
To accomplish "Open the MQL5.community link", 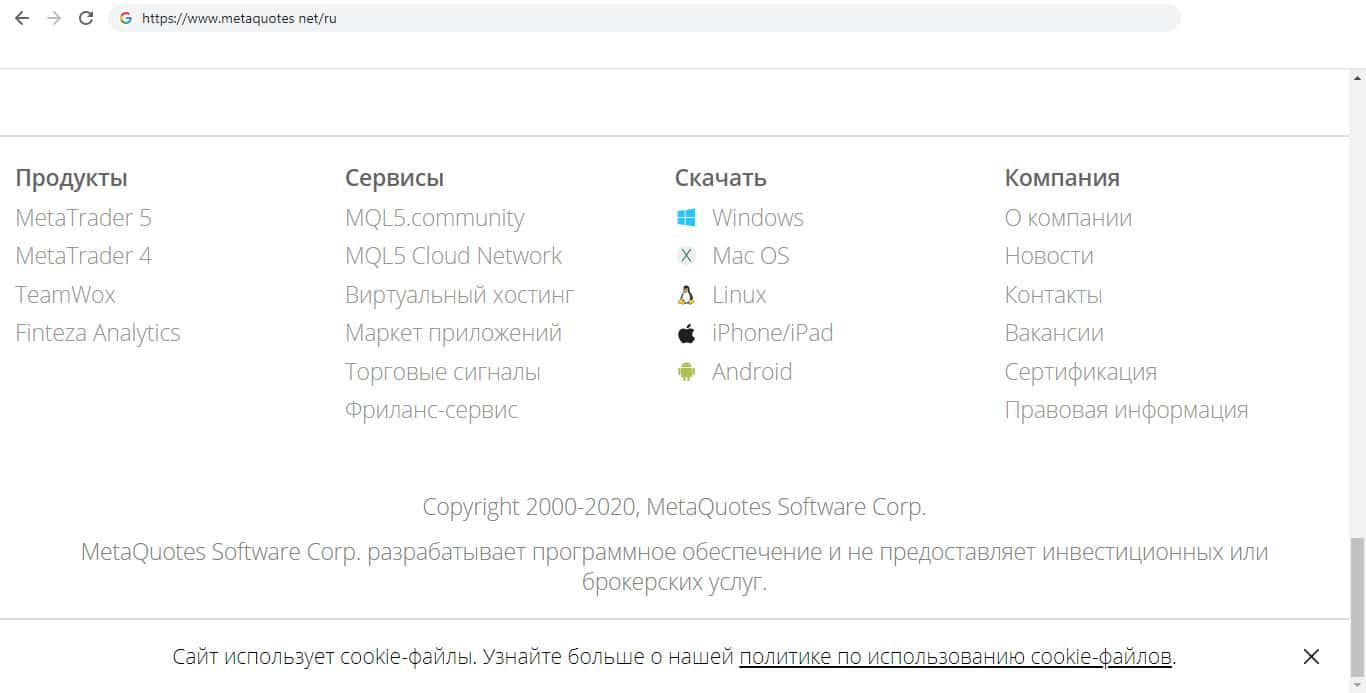I will coord(434,218).
